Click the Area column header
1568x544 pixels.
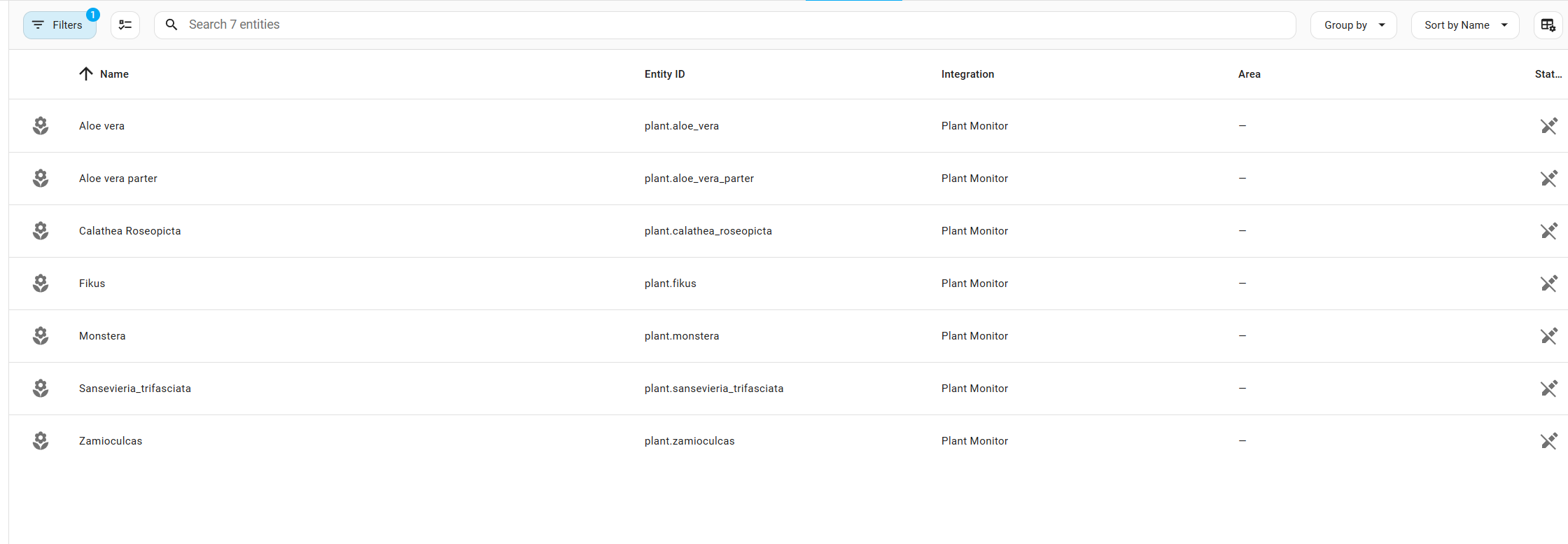click(x=1249, y=74)
